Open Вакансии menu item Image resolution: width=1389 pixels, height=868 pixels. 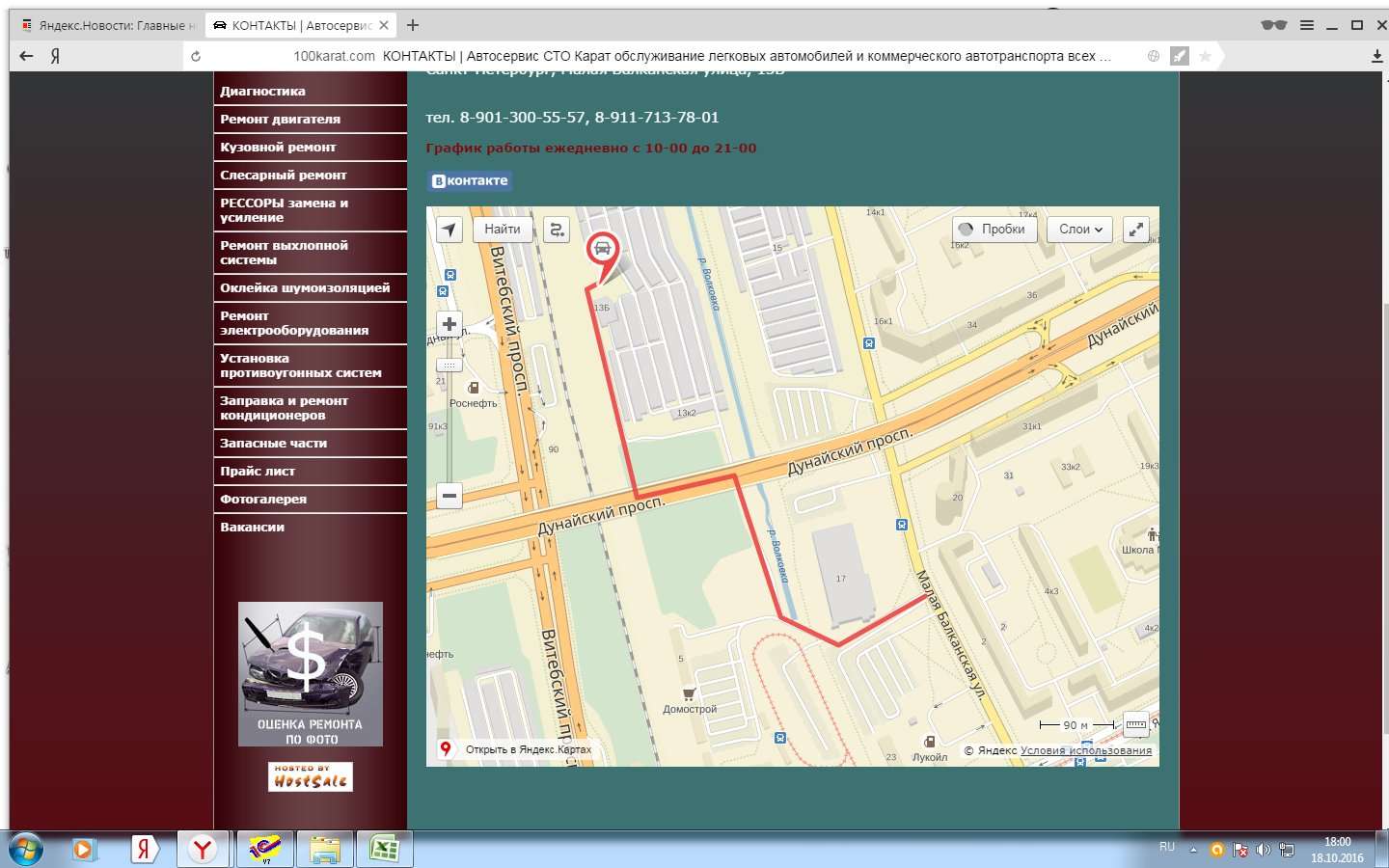(311, 528)
